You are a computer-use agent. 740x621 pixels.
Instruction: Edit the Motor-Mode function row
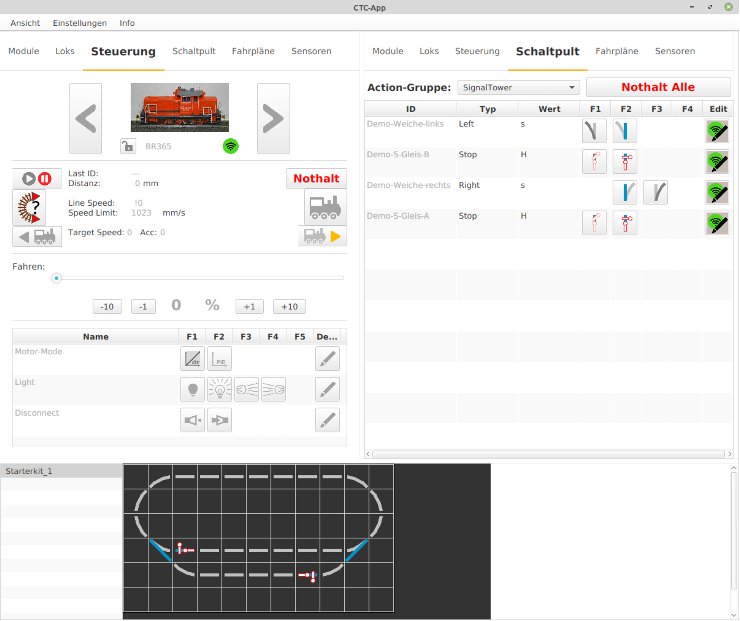pyautogui.click(x=327, y=359)
